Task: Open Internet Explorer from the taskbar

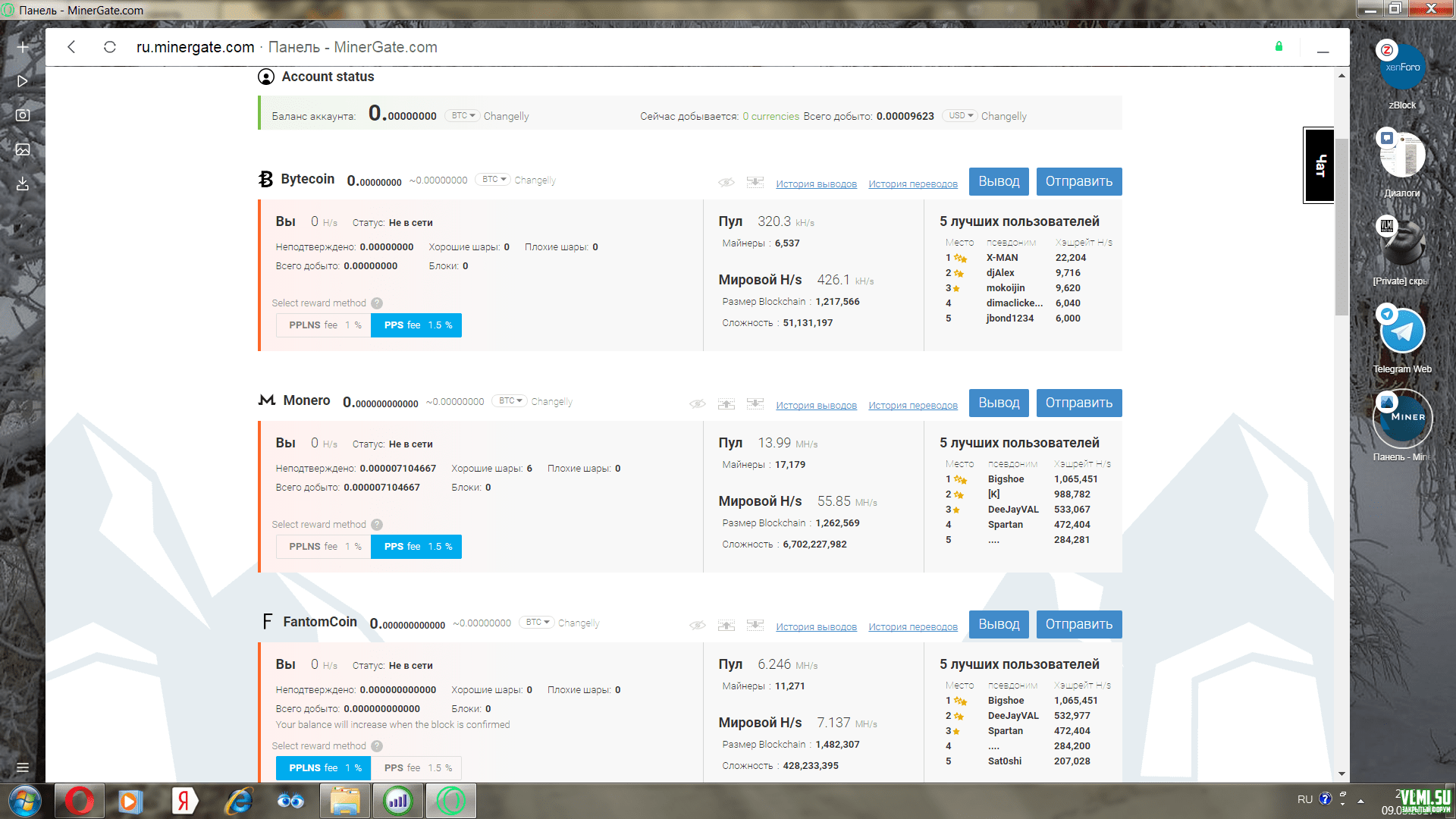Action: point(239,801)
